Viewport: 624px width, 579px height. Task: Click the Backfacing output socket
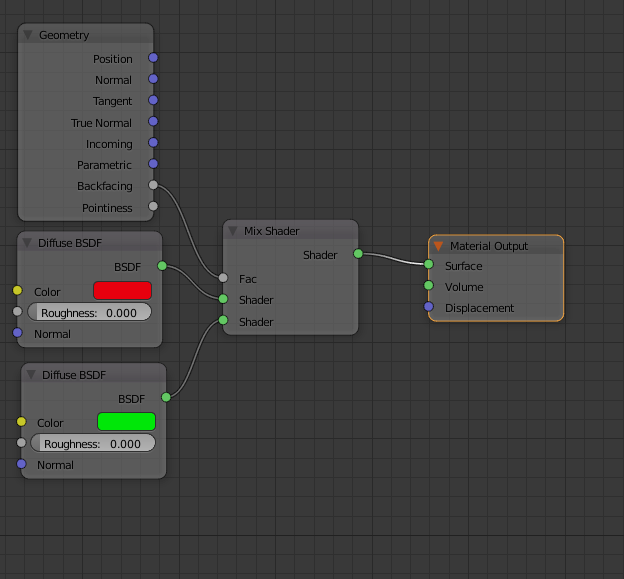click(x=153, y=185)
